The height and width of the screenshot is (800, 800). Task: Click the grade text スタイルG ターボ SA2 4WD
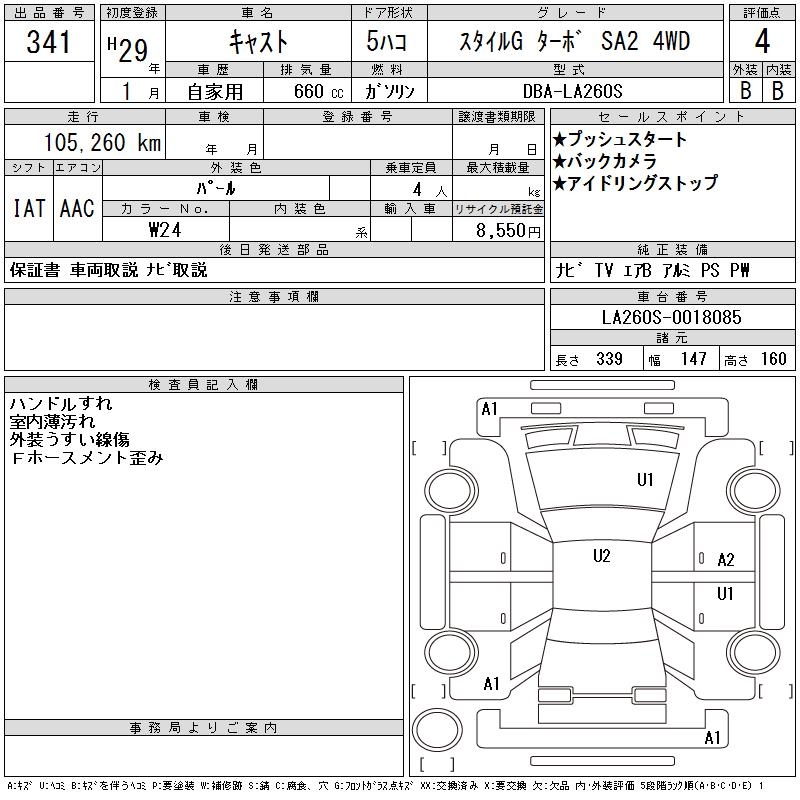574,41
